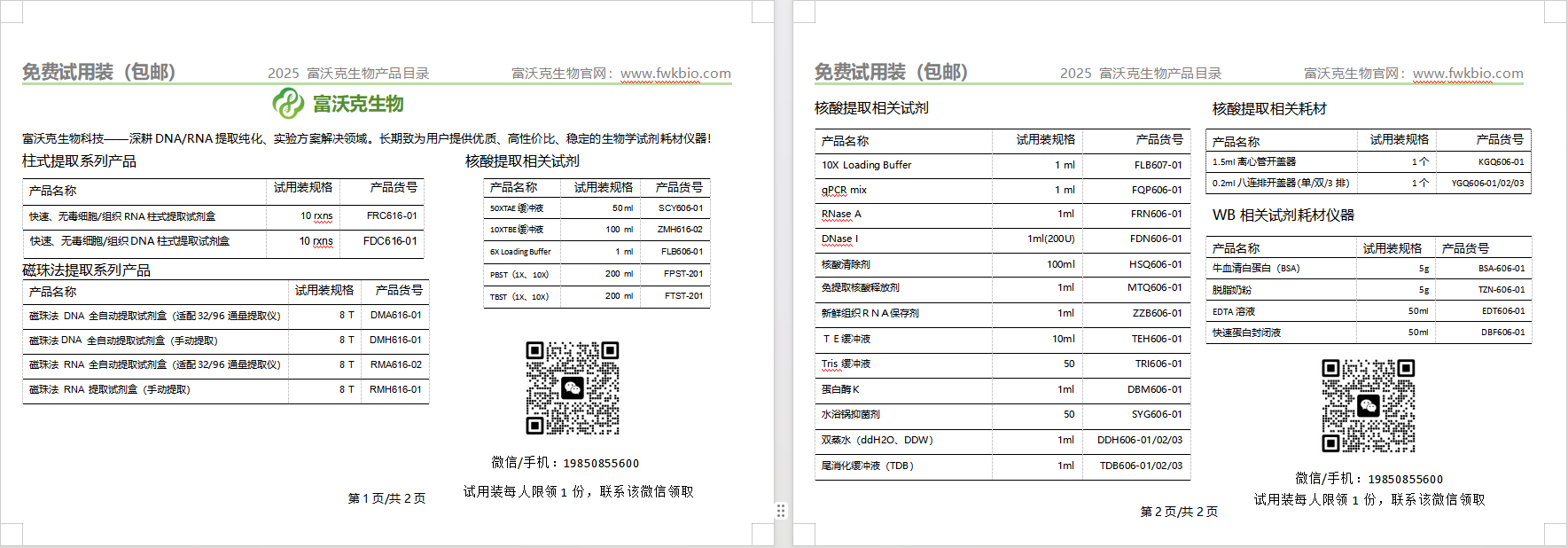Click the QR code on page 2

point(1368,405)
